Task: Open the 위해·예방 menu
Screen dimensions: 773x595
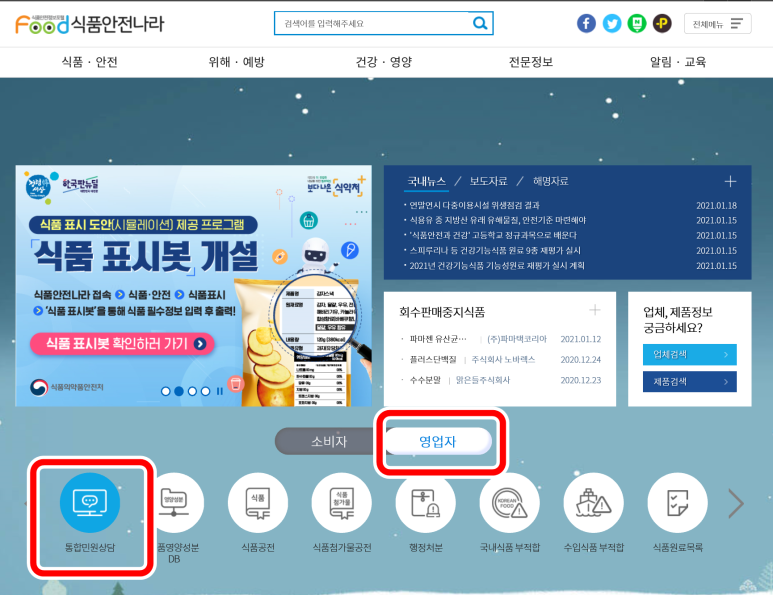Action: 236,62
